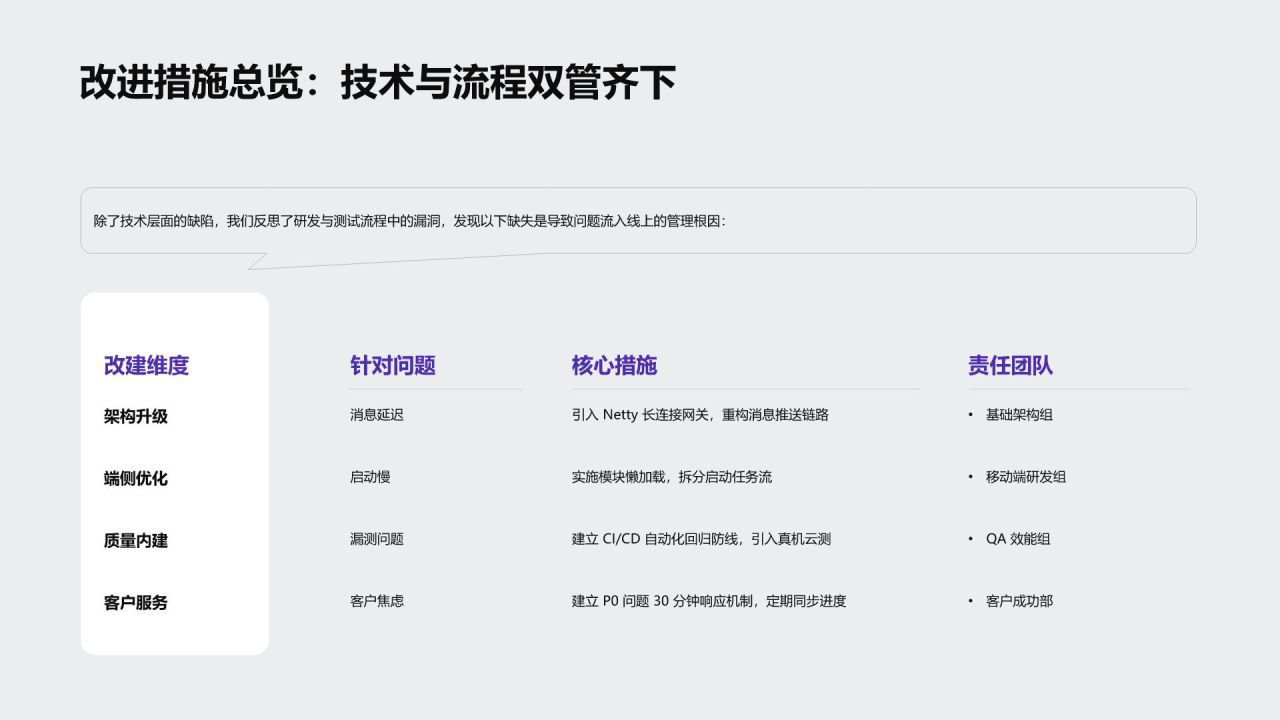Click the 漏测问题 text

coord(377,538)
